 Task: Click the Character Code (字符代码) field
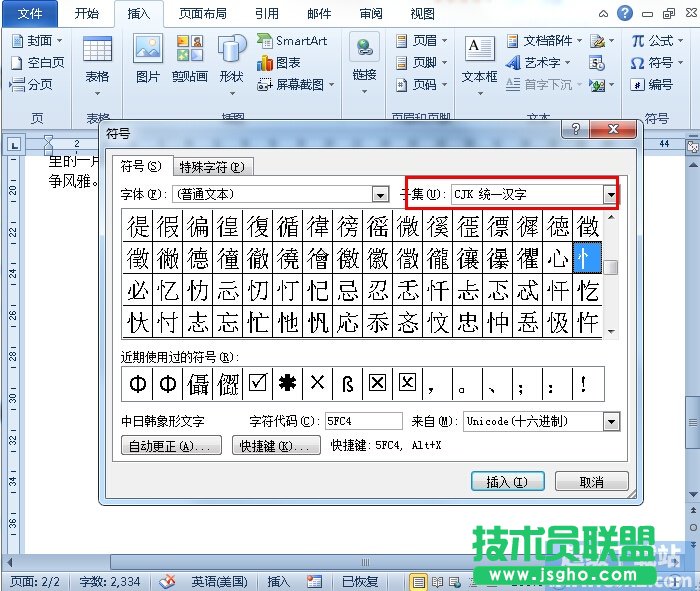coord(363,421)
